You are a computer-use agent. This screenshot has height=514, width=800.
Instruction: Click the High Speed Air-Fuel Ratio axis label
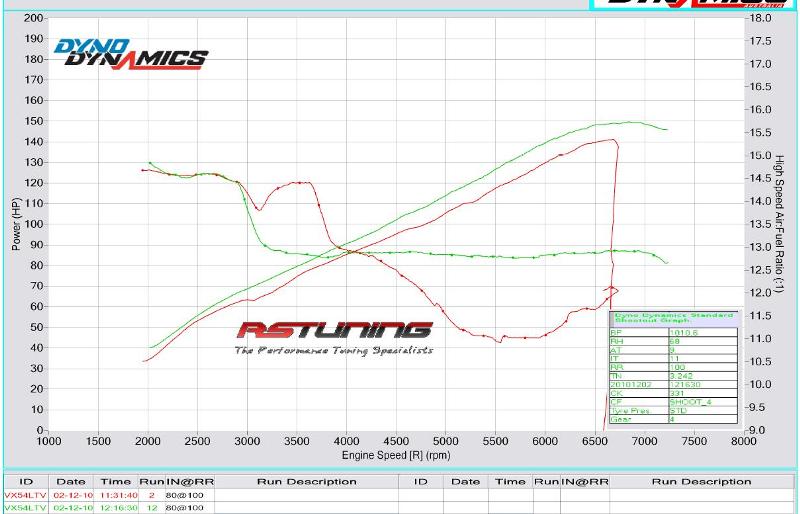tap(780, 224)
